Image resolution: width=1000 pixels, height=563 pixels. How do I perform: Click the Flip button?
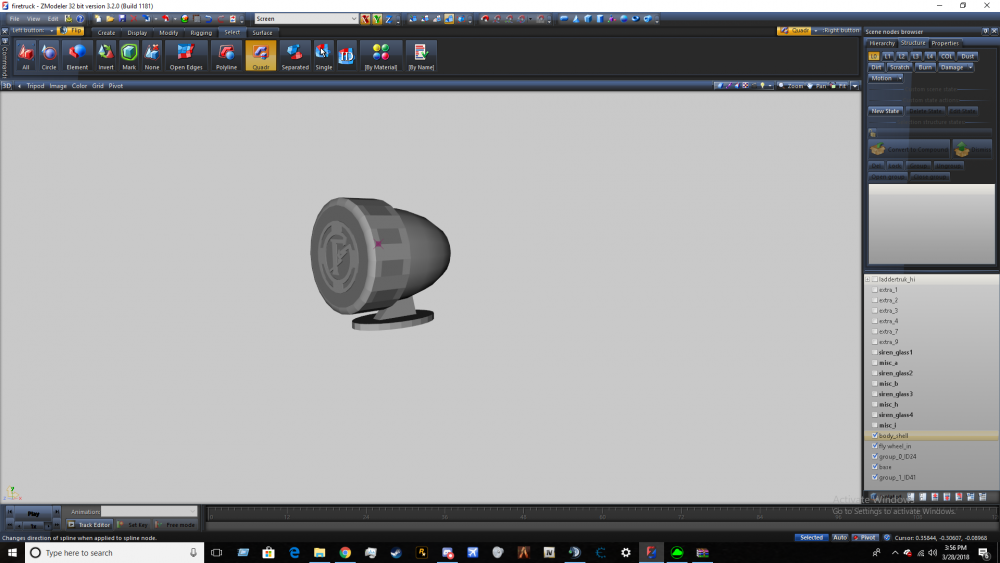(71, 31)
